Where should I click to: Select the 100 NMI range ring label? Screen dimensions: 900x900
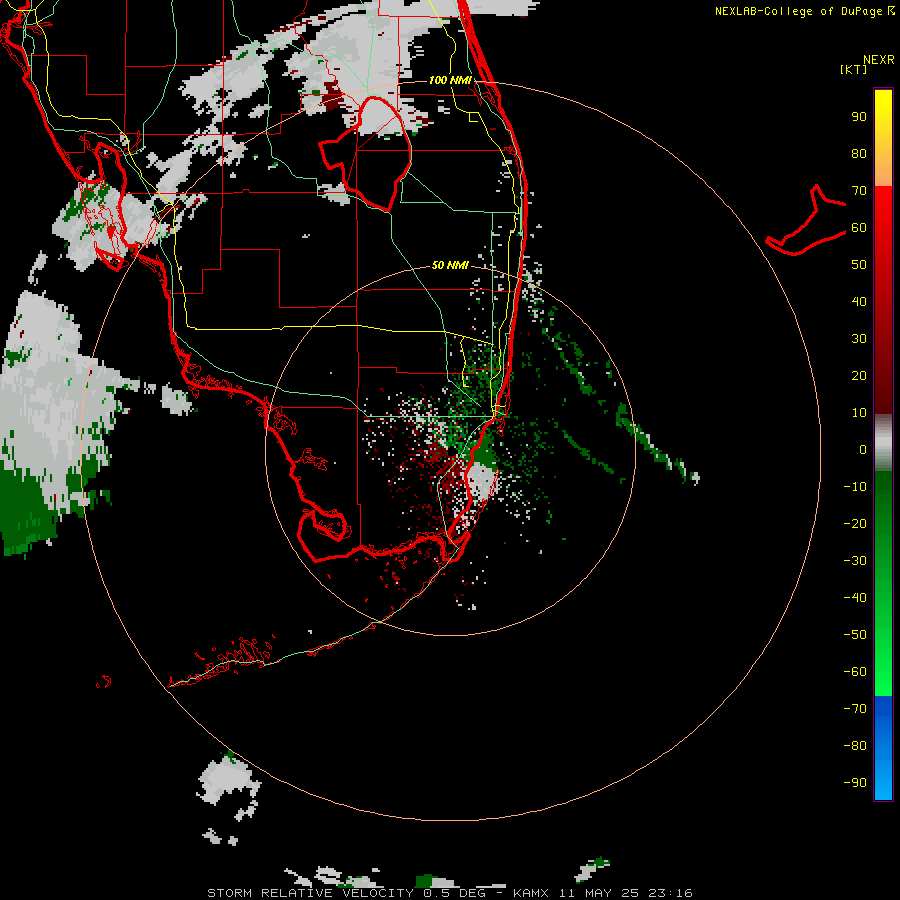tap(450, 80)
